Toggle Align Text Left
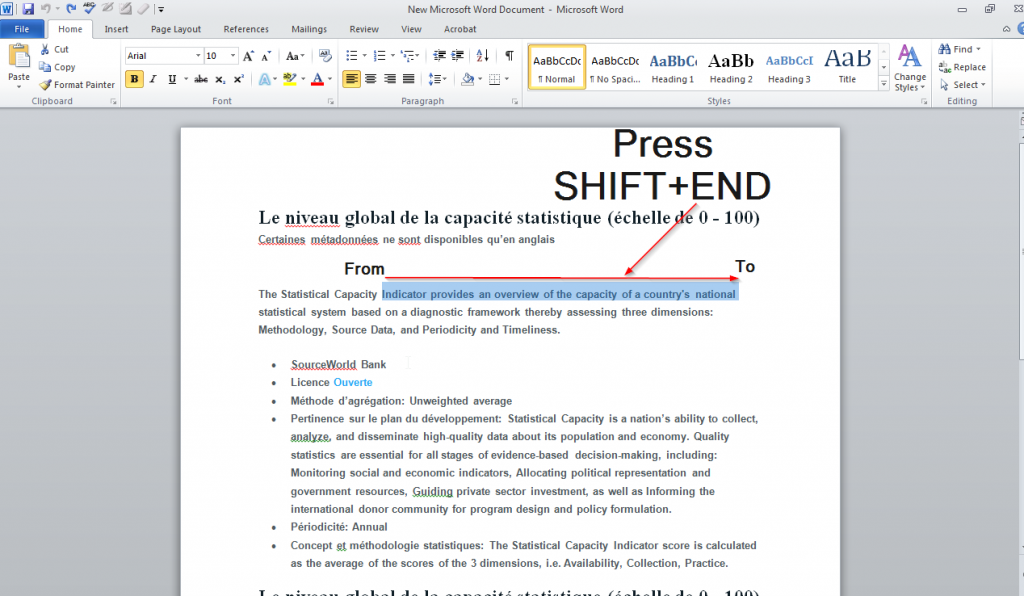 351,79
